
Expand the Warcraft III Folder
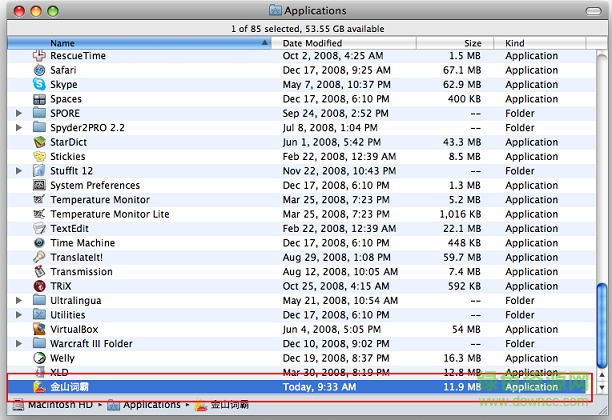tap(19, 344)
